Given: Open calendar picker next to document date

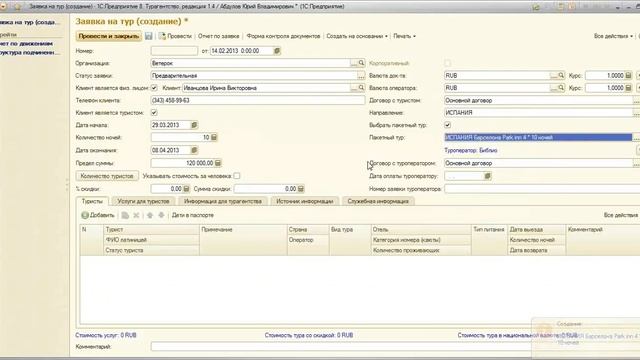Looking at the screenshot, I should point(277,51).
